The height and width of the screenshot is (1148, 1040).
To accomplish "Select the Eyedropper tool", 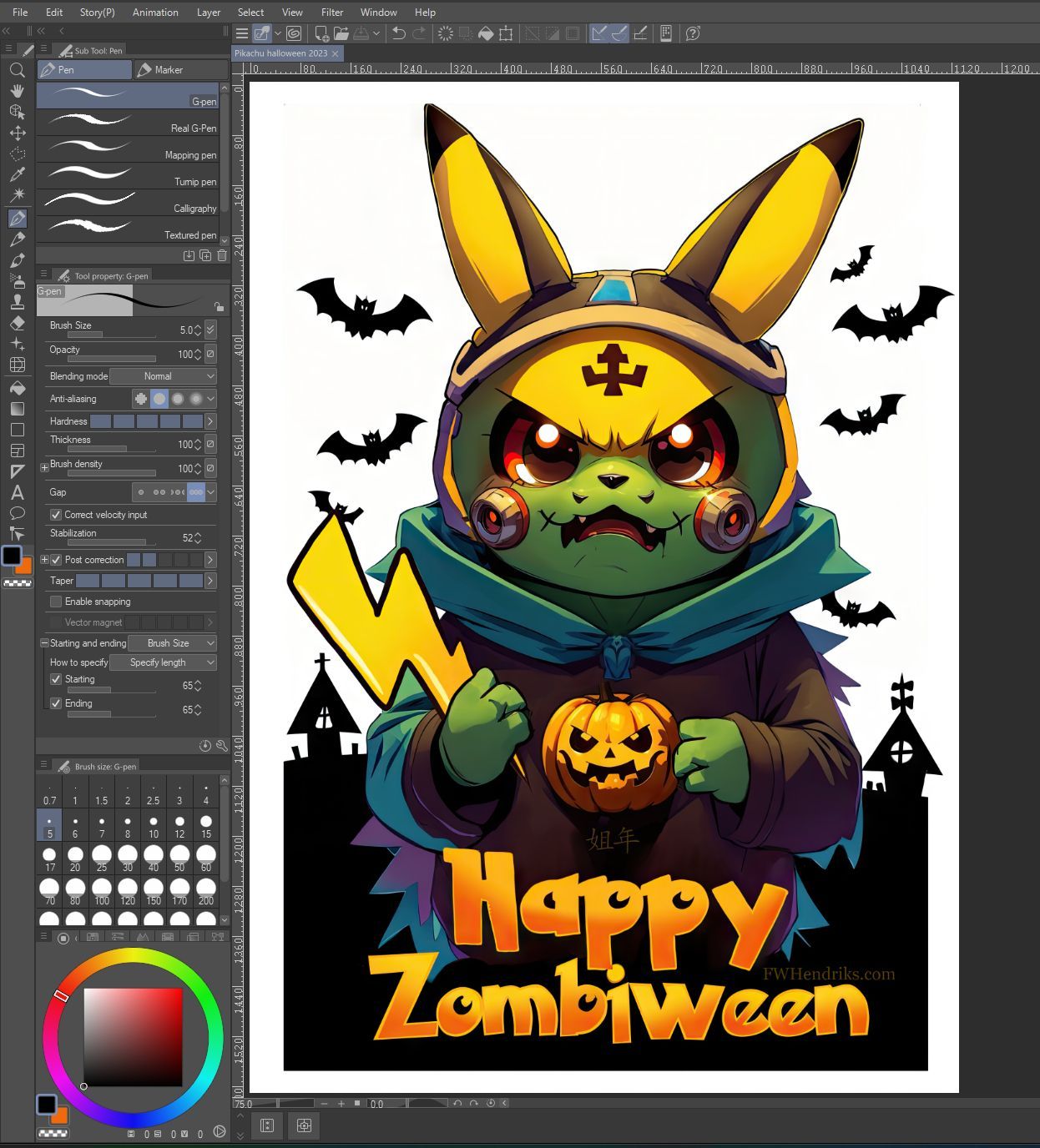I will tap(17, 174).
